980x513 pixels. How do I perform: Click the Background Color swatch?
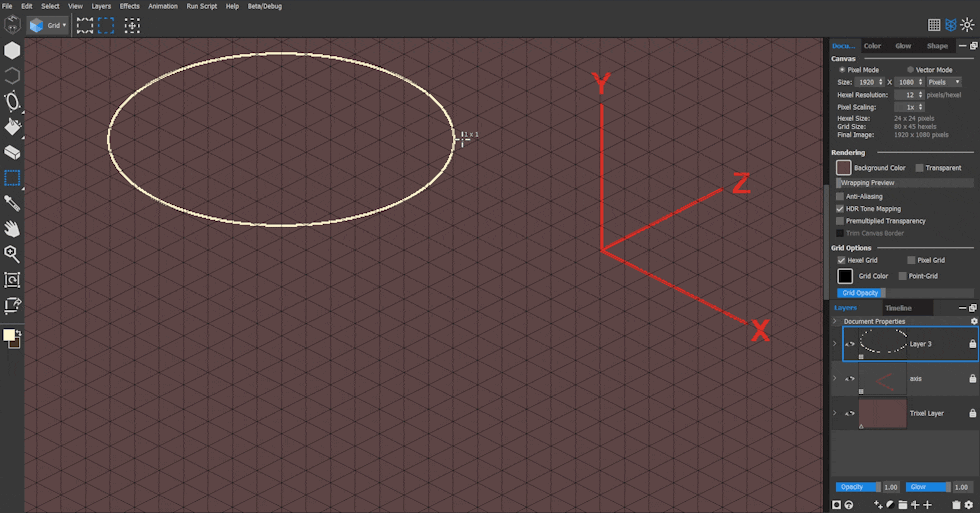point(844,168)
